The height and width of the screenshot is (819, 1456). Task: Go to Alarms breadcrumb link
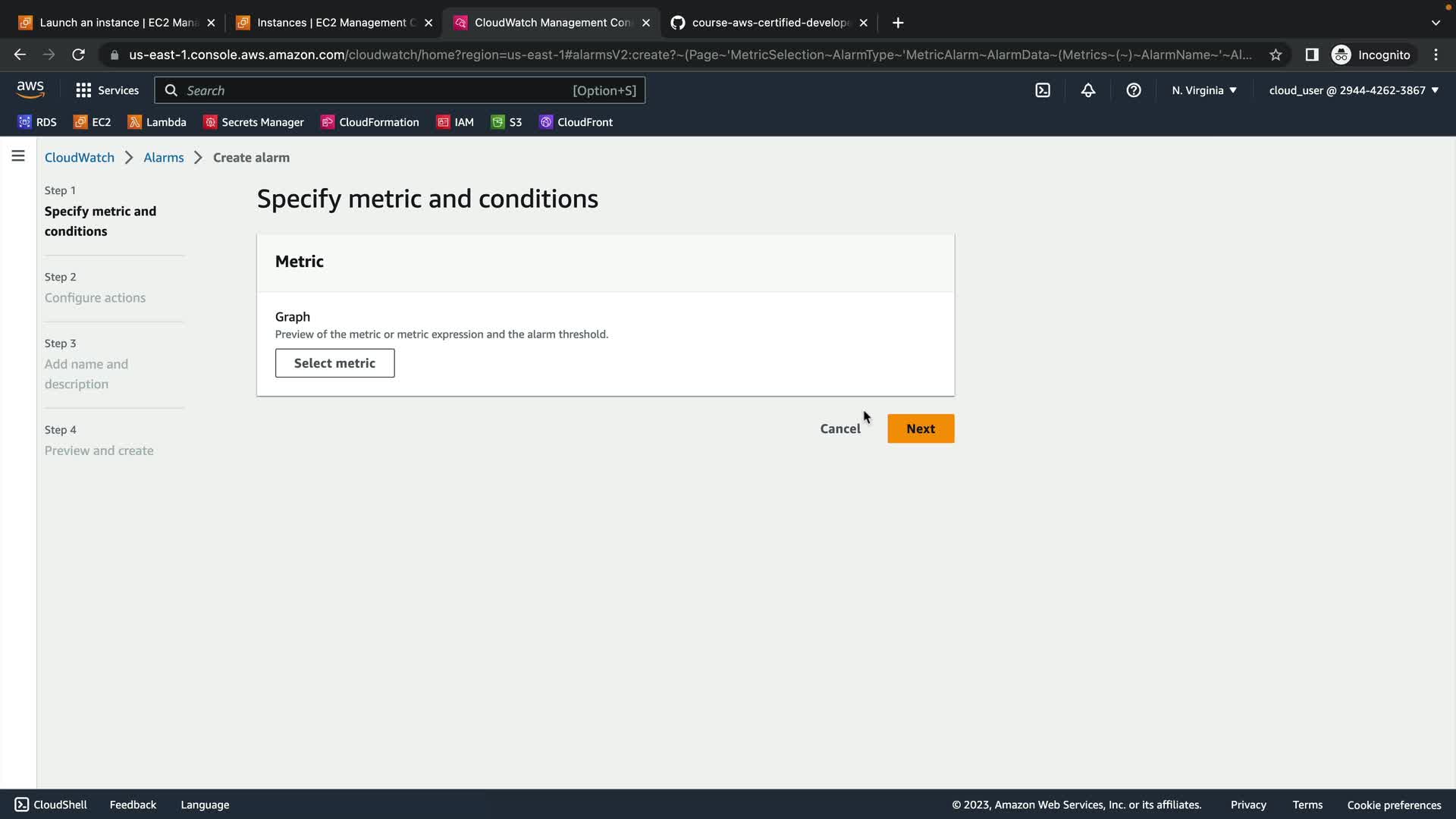[x=164, y=158]
